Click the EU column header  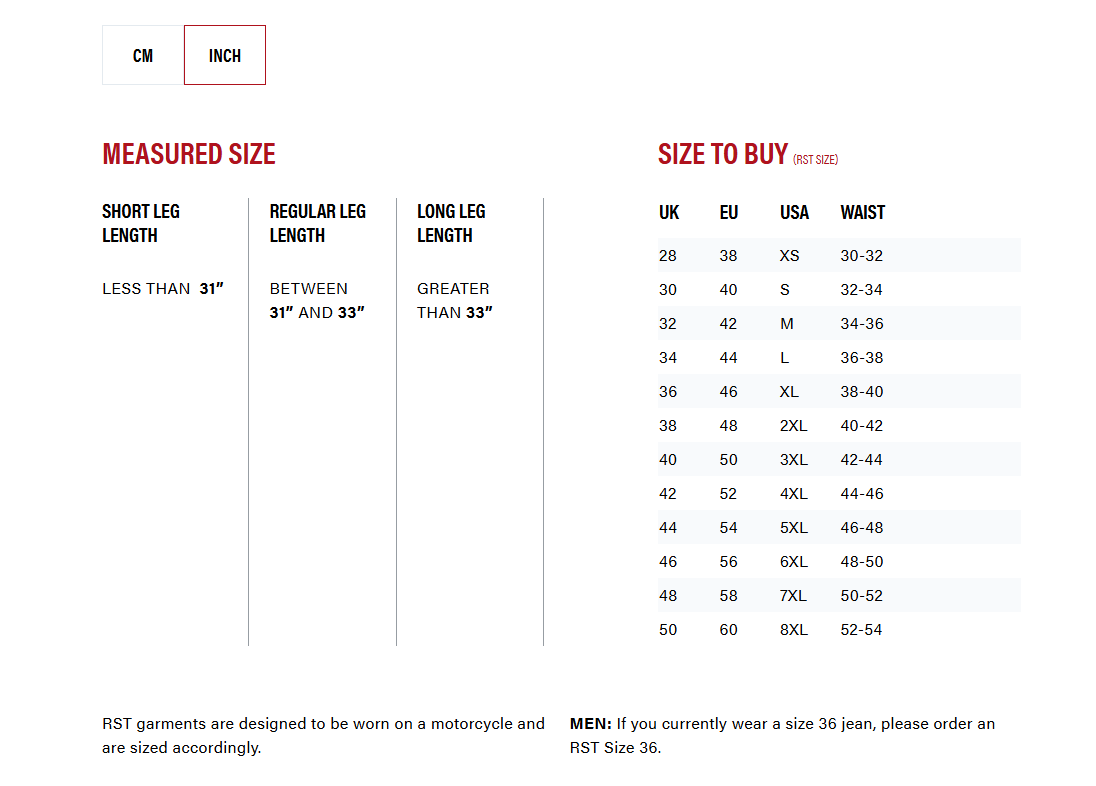tap(729, 212)
